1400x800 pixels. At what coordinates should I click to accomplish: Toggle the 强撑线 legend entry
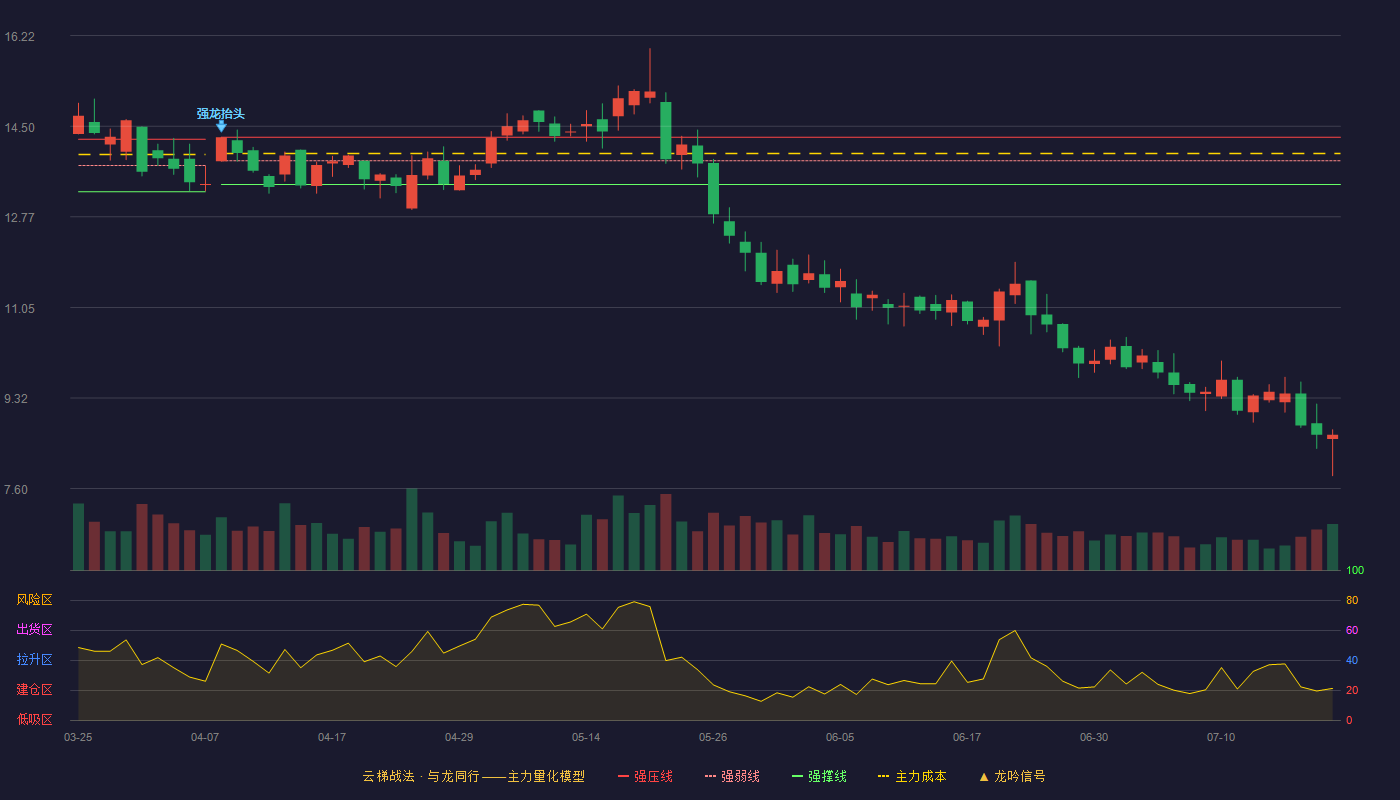pyautogui.click(x=819, y=776)
